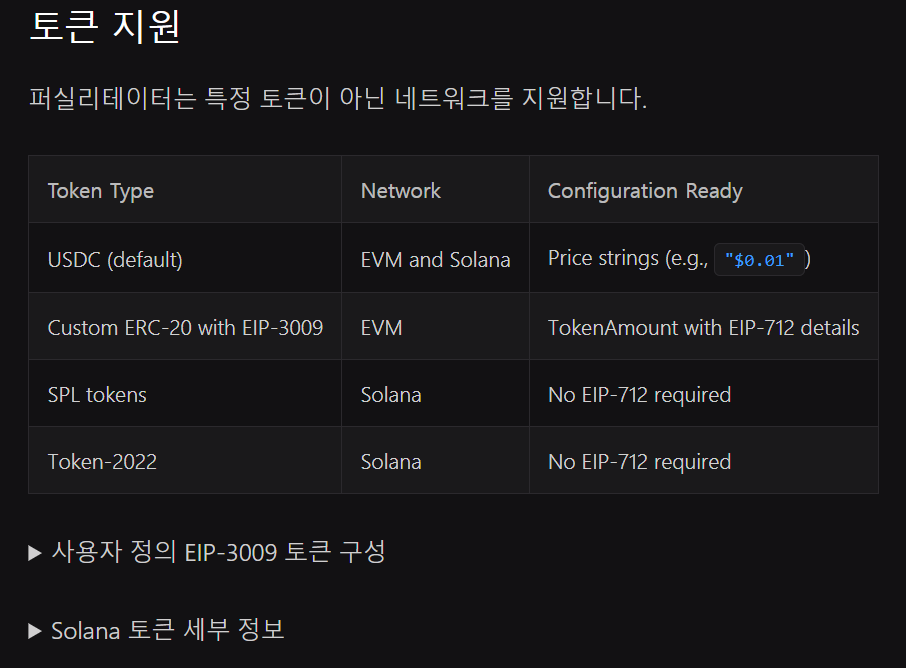Viewport: 906px width, 668px height.
Task: Click the Configuration Ready column header
Action: pos(645,190)
